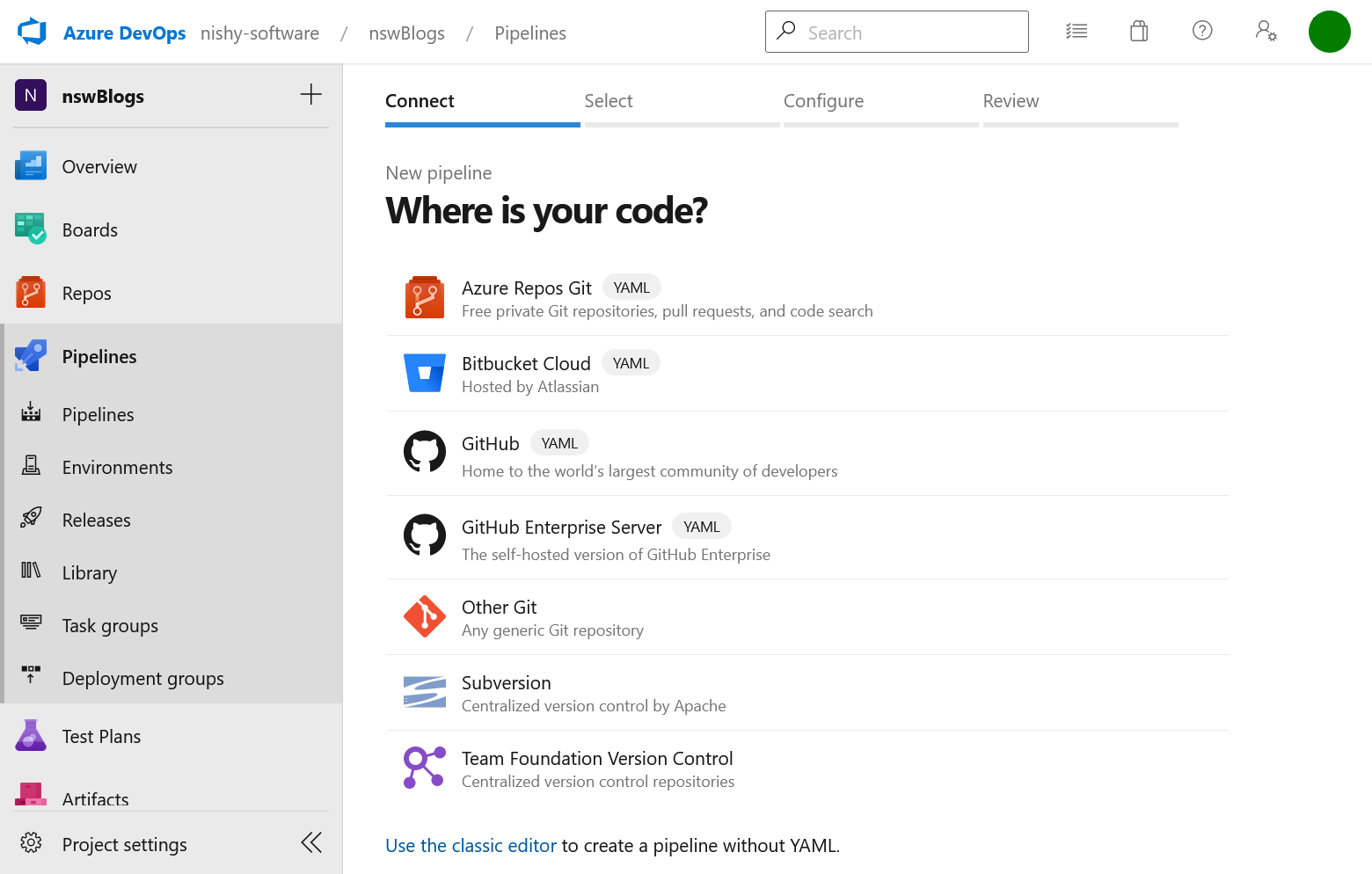Open the user settings account menu
The width and height of the screenshot is (1372, 874).
coord(1266,31)
